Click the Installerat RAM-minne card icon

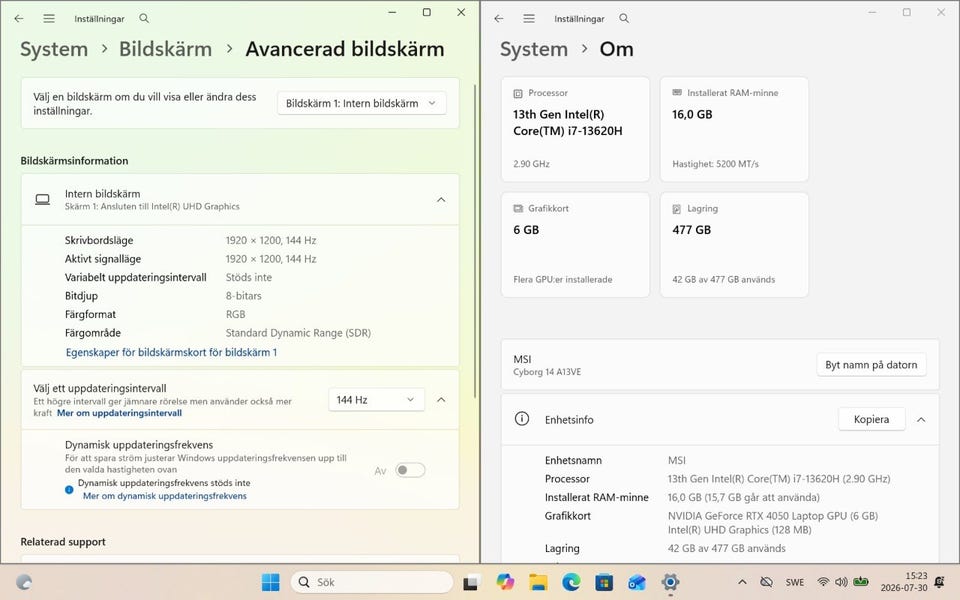[x=677, y=92]
